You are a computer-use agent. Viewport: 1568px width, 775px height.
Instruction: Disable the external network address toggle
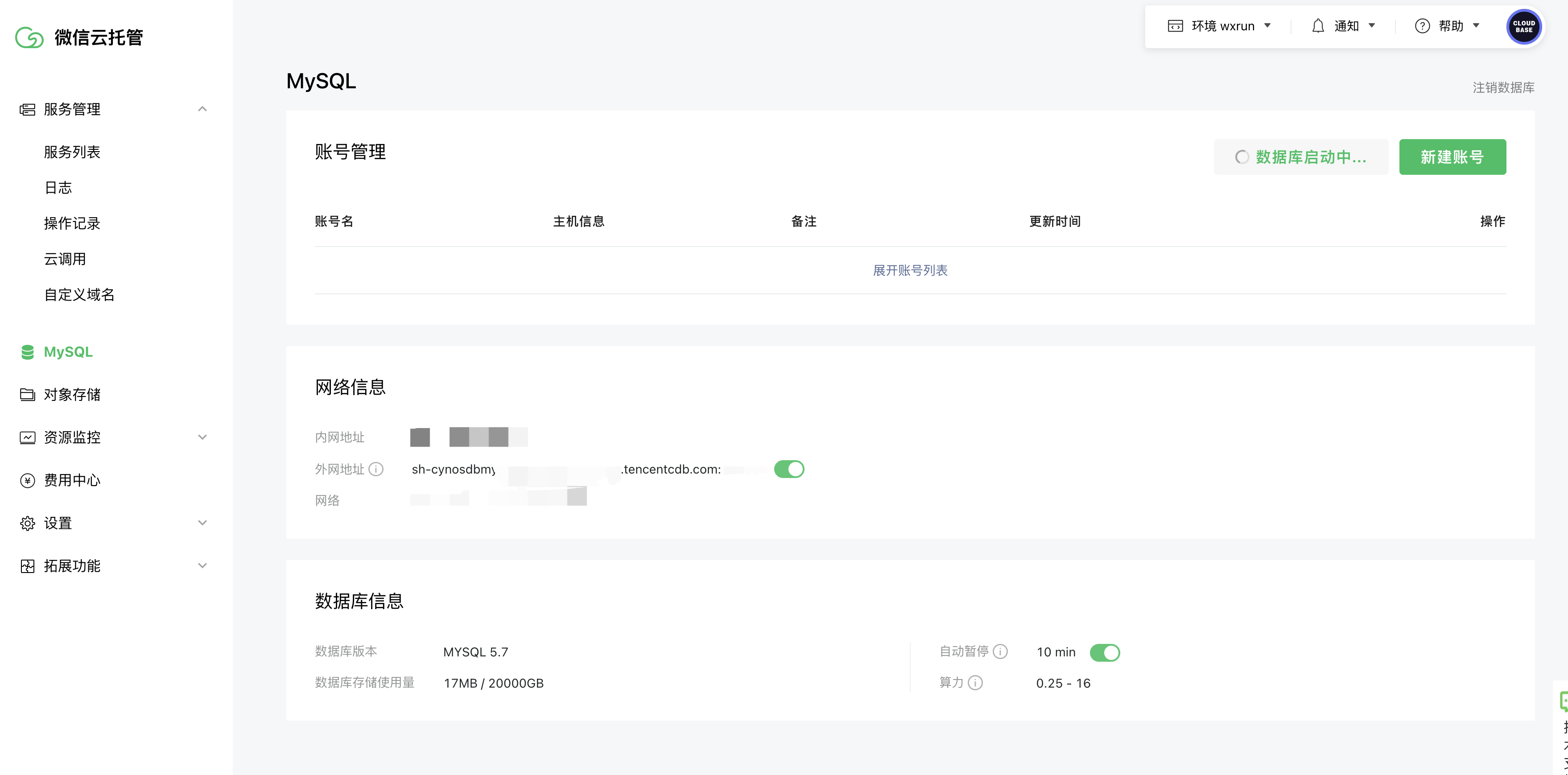coord(789,470)
